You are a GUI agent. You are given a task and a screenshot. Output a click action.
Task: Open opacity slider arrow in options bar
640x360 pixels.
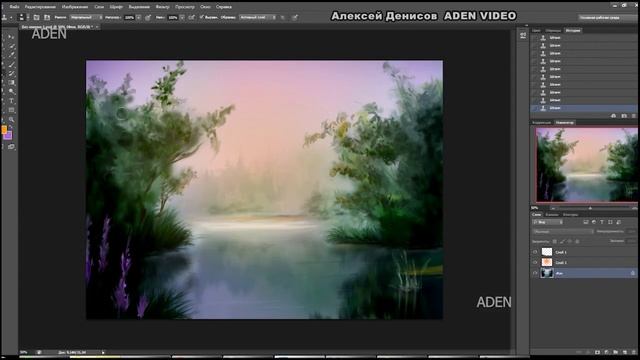click(x=139, y=18)
